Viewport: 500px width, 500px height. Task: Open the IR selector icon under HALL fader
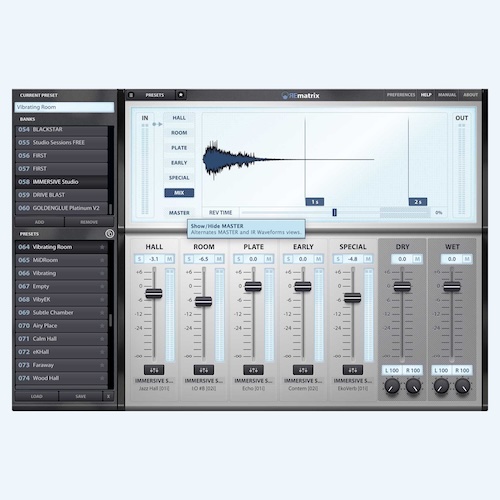tap(154, 370)
